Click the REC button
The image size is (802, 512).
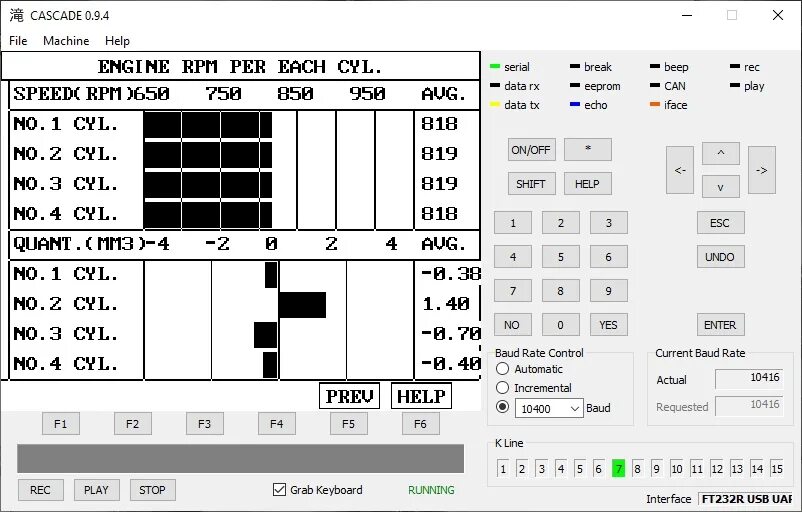[x=40, y=490]
